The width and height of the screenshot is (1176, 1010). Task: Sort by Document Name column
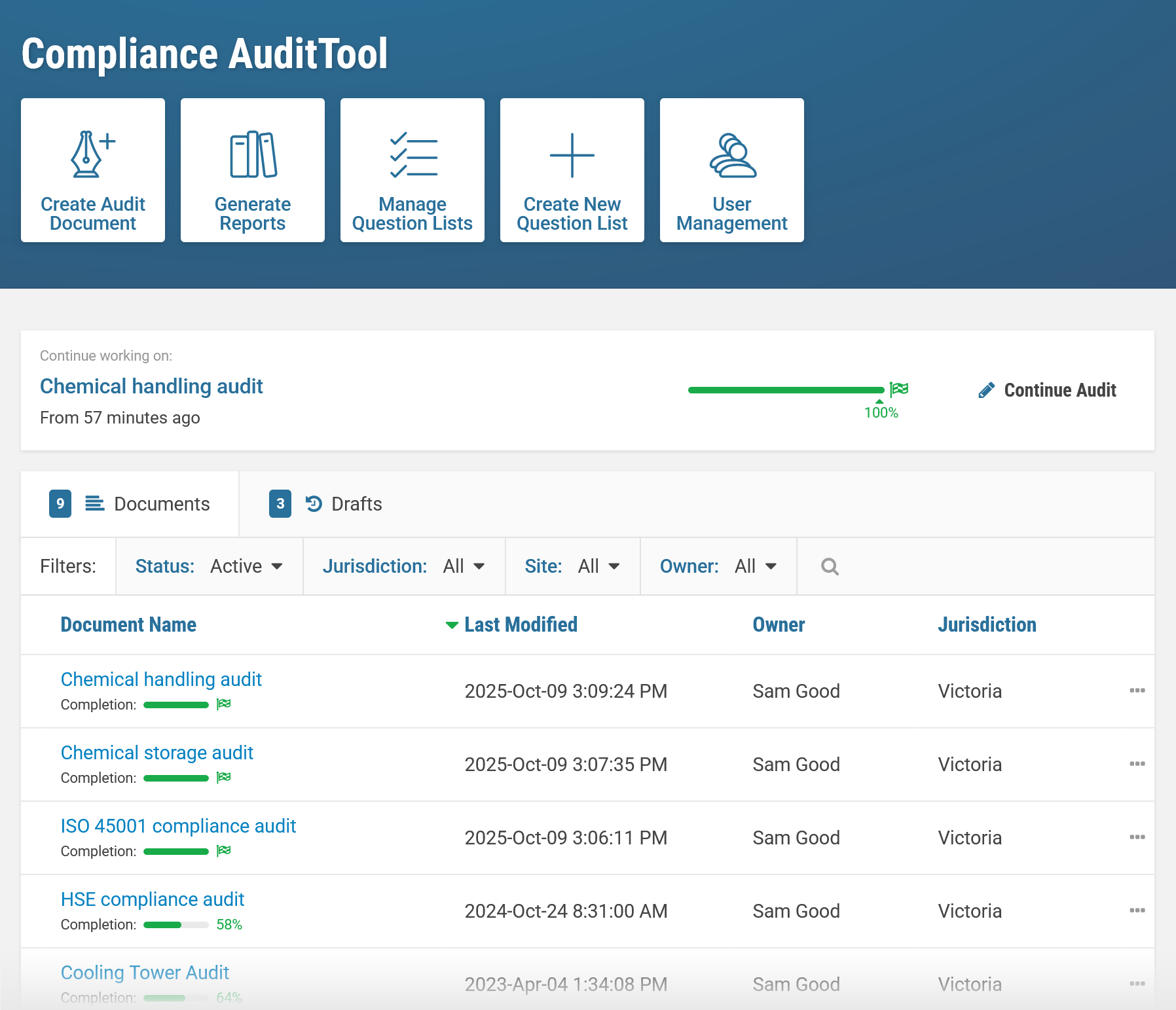(x=128, y=624)
